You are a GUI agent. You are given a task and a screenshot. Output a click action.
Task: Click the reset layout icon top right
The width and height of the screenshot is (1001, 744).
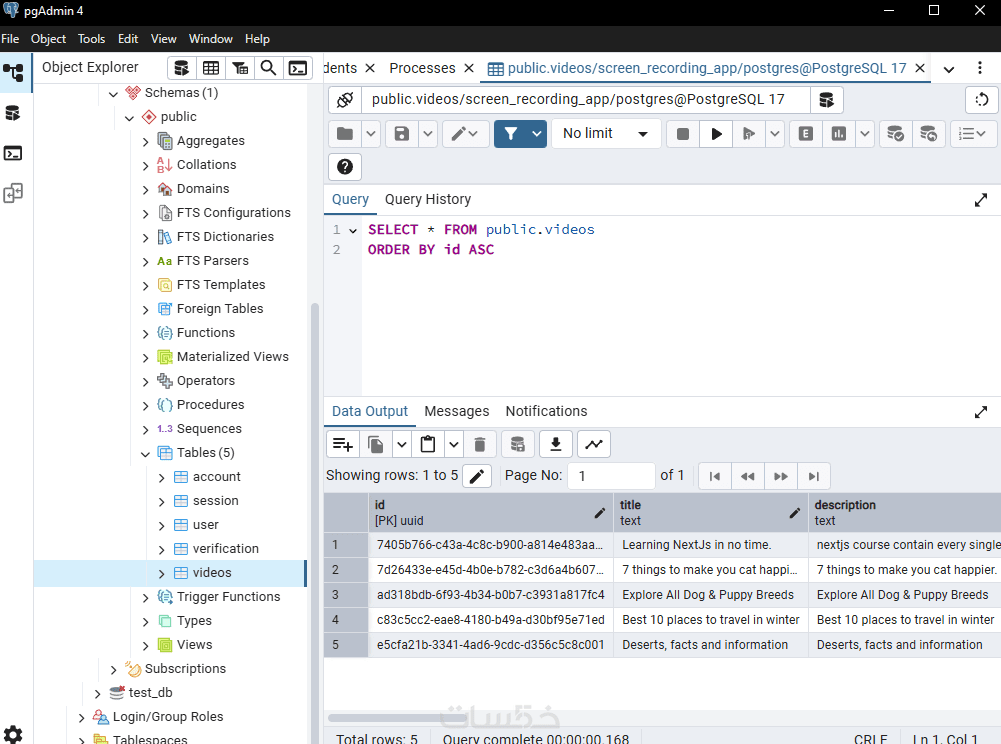982,100
